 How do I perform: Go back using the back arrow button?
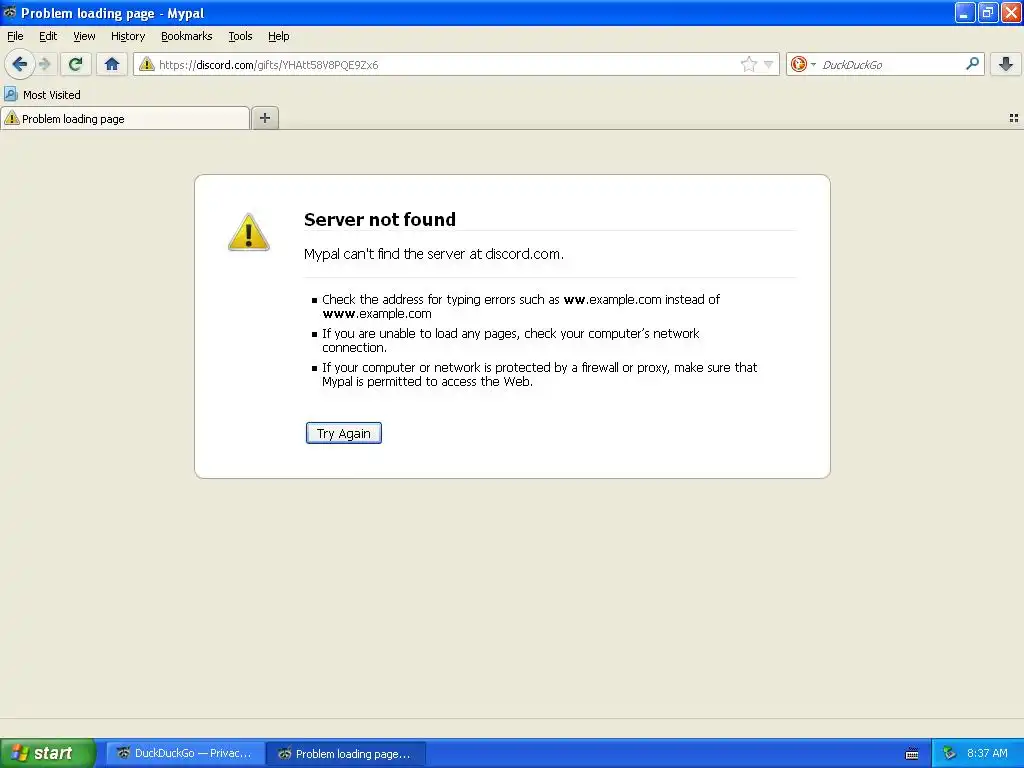tap(20, 64)
